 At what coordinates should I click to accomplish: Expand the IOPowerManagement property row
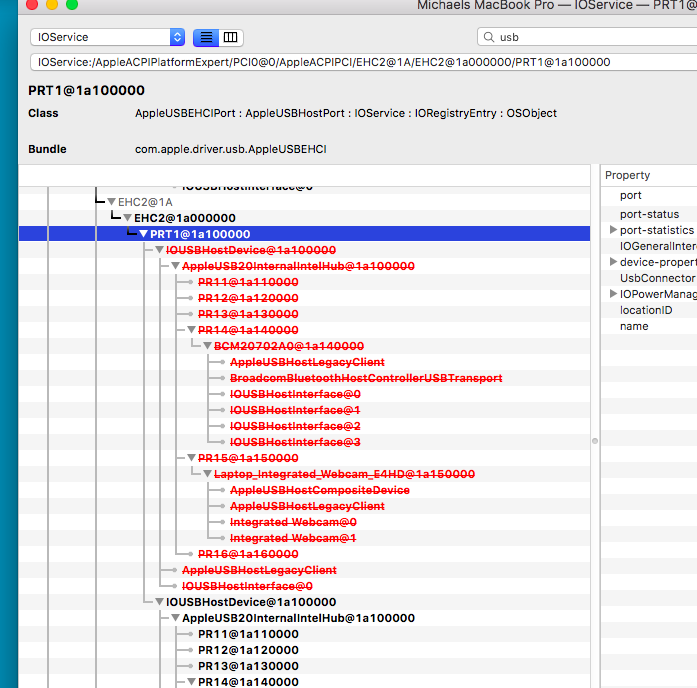(x=613, y=294)
